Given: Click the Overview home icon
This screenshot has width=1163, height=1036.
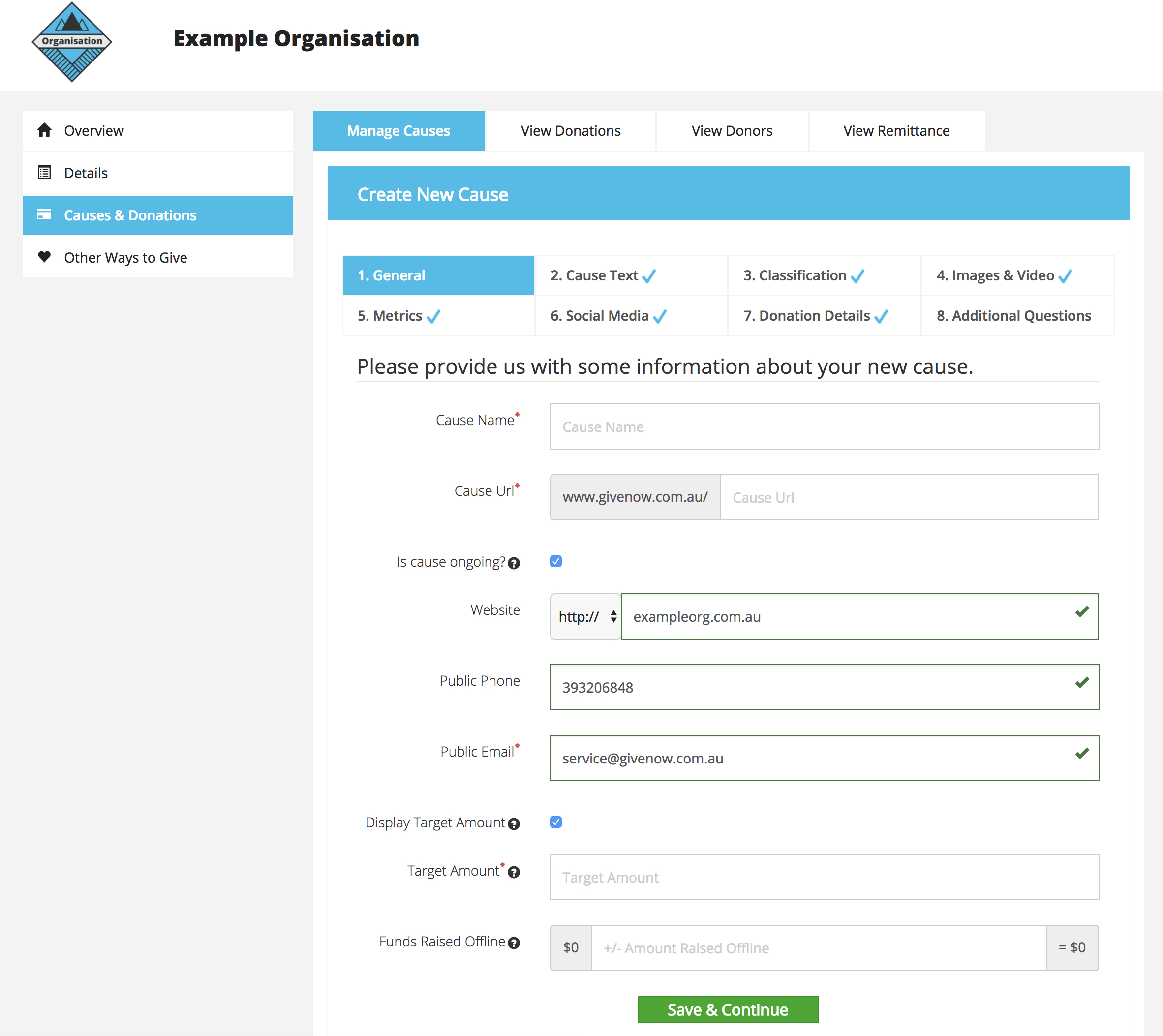Looking at the screenshot, I should point(44,130).
